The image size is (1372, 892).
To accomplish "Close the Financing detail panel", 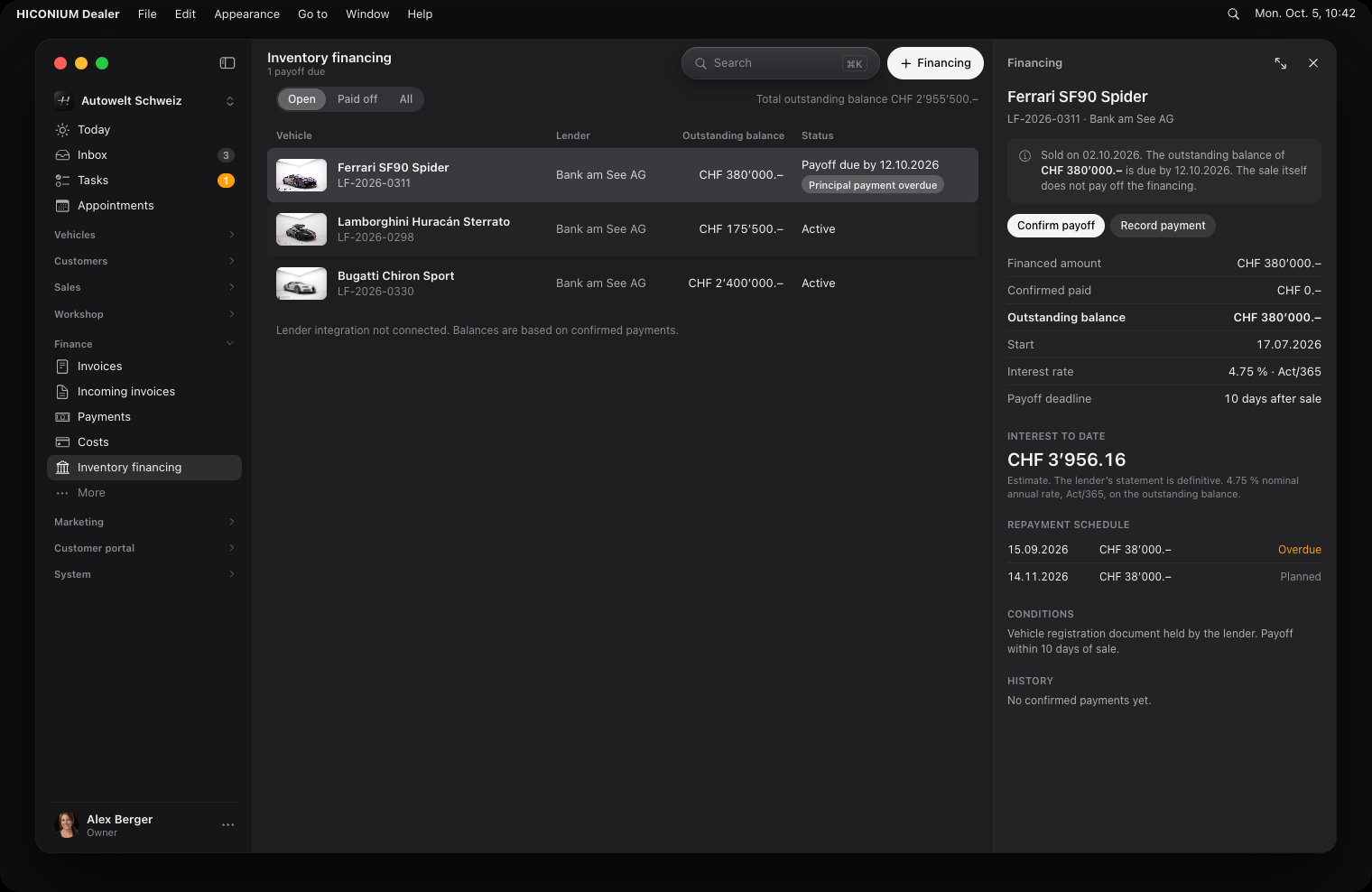I will coord(1313,63).
